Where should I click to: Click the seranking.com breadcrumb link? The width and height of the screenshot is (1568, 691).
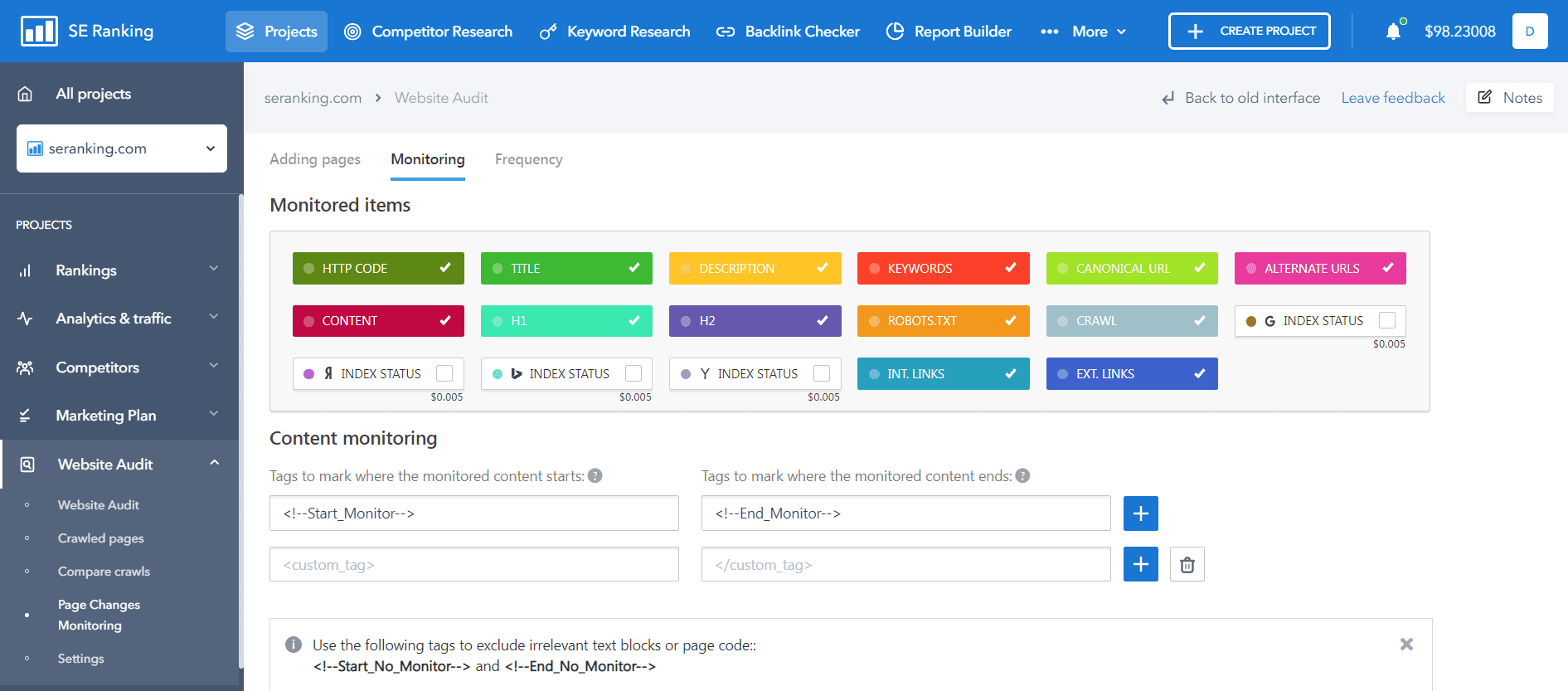(313, 98)
